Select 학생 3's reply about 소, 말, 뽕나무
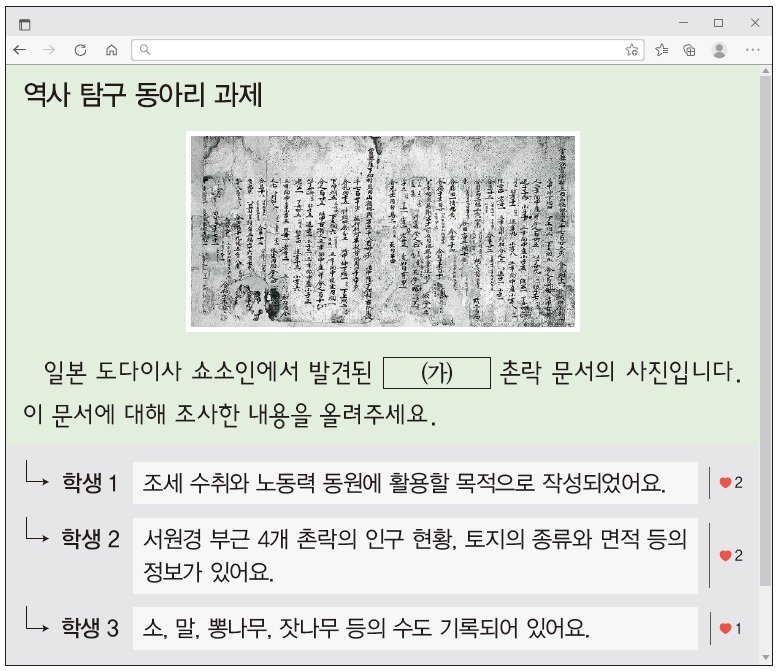The image size is (777, 671). point(415,628)
